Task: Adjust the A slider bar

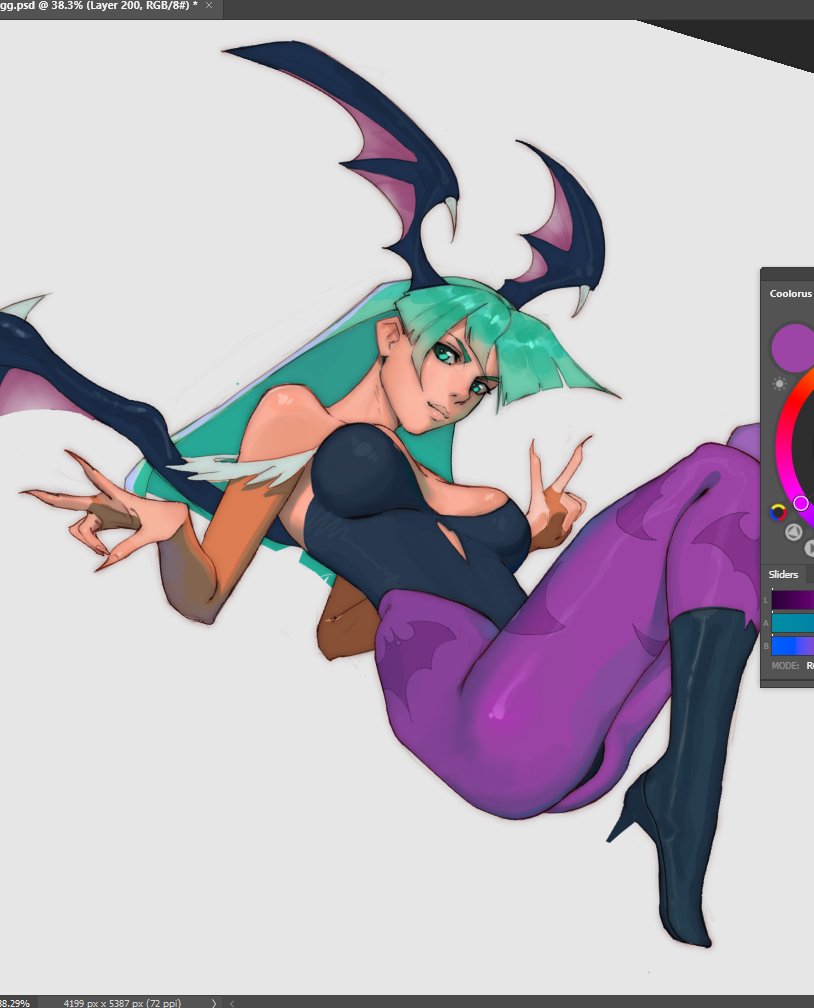Action: click(793, 624)
